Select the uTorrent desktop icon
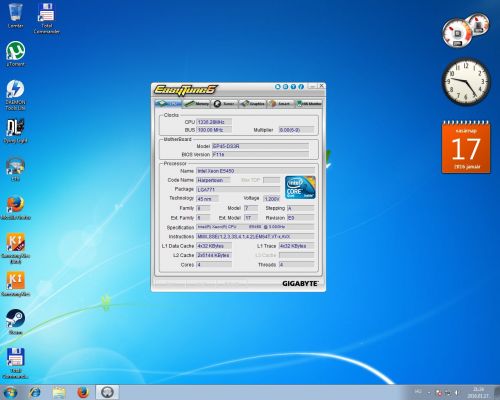This screenshot has width=500, height=400. 15,54
